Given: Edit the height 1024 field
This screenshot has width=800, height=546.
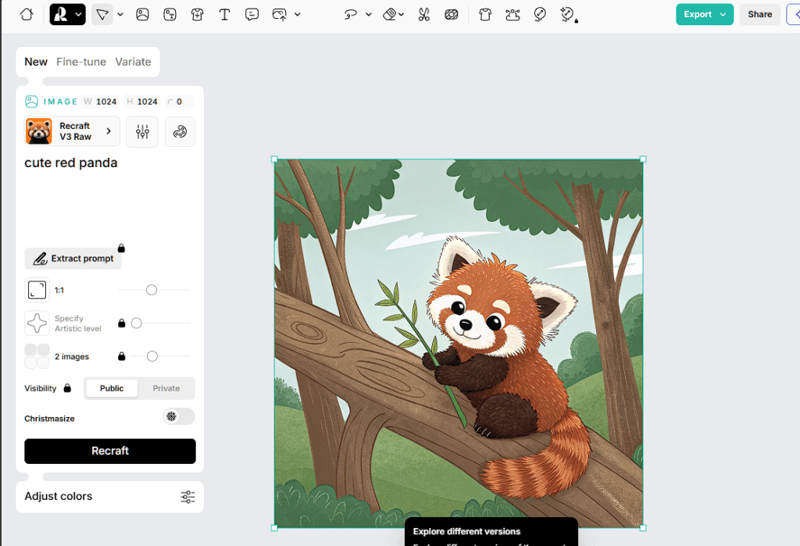Looking at the screenshot, I should pos(142,102).
